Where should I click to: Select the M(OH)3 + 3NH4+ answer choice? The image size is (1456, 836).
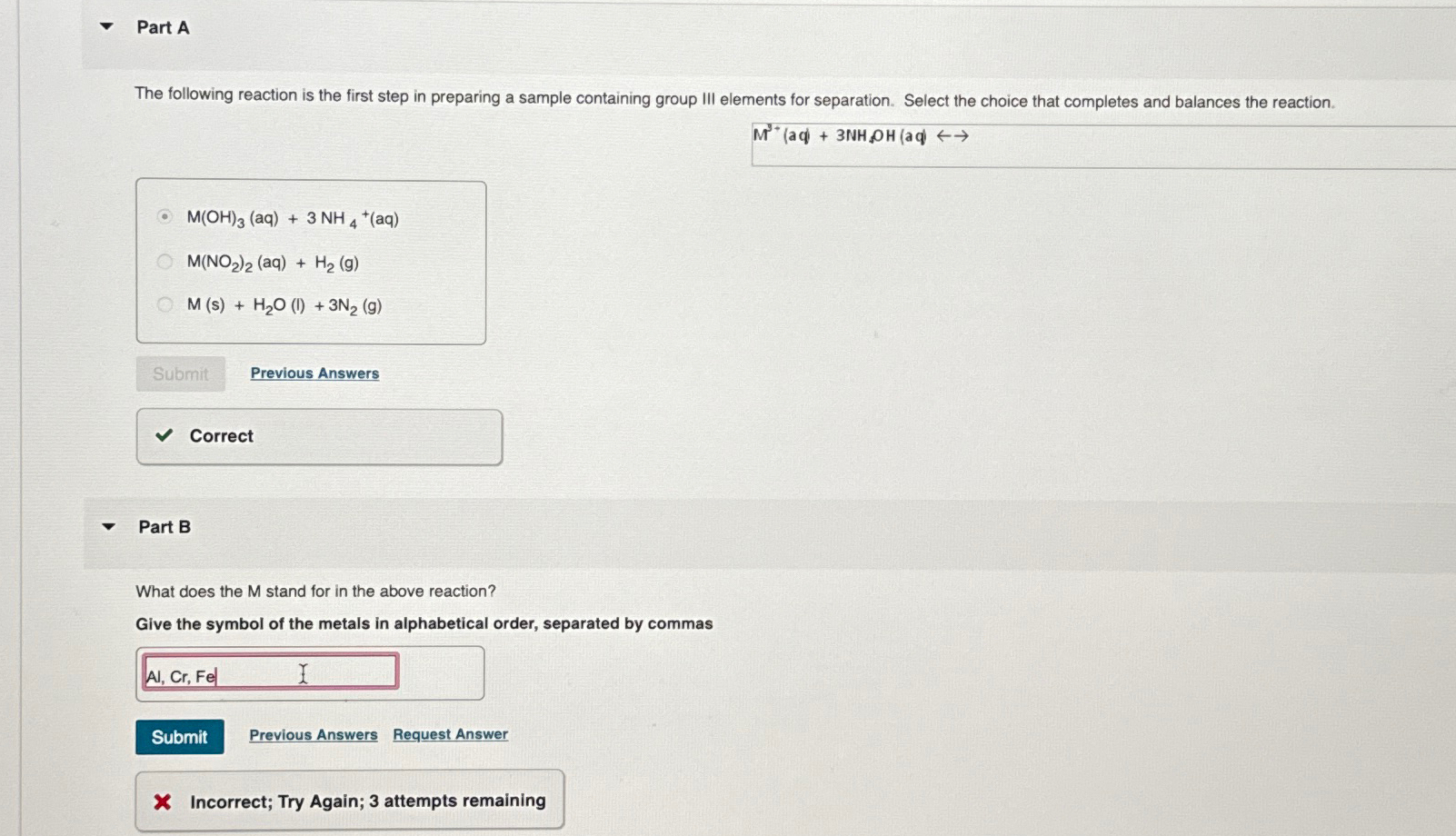(x=165, y=217)
